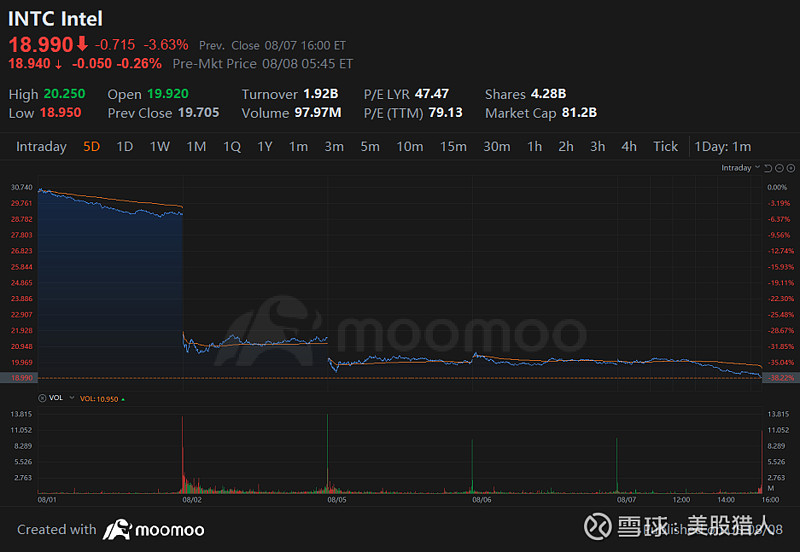Select the Intraday timeframe tab

(41, 147)
